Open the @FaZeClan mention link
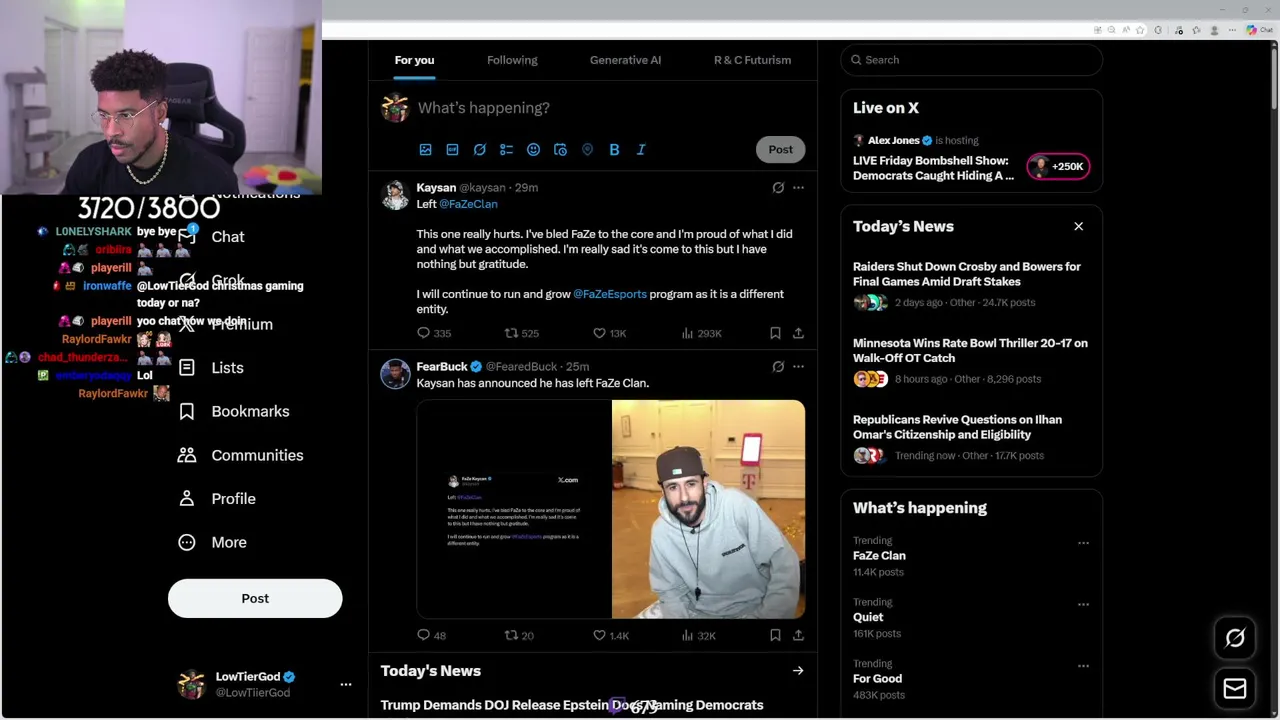This screenshot has height=720, width=1280. [468, 204]
